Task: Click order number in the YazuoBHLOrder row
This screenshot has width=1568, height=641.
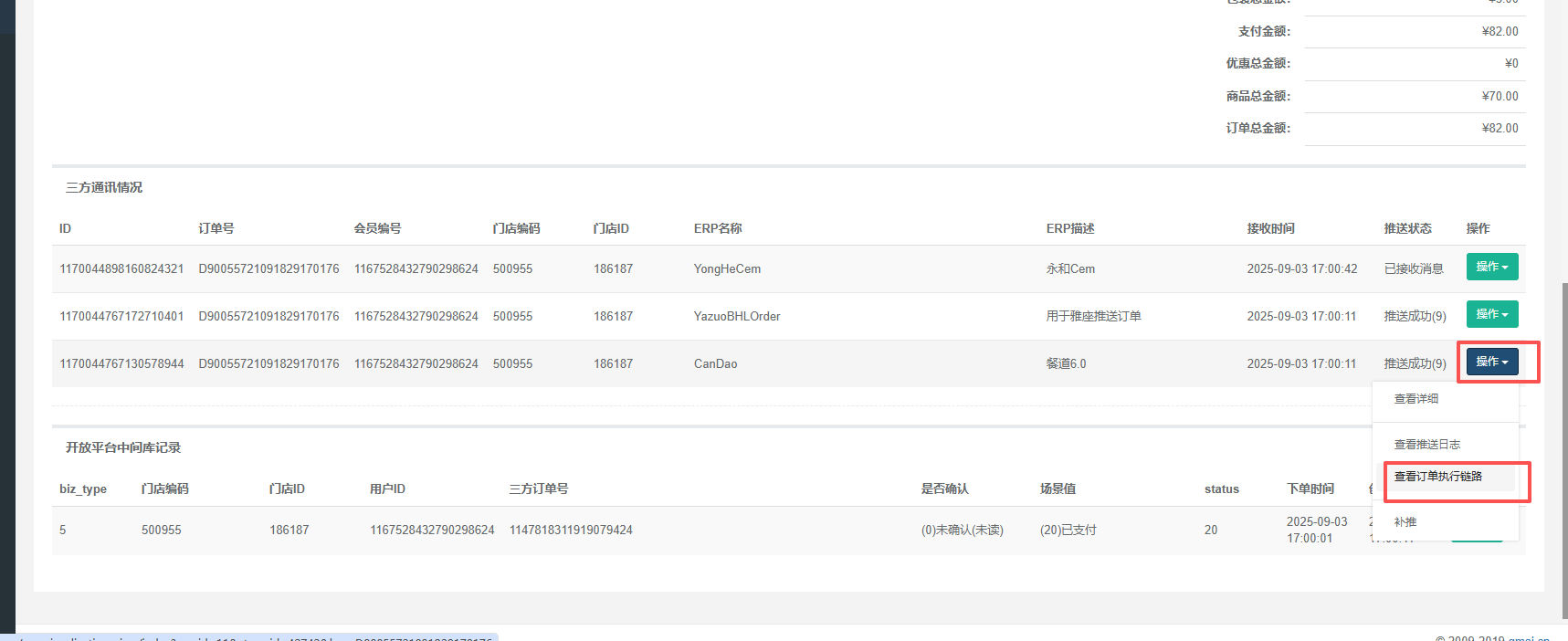Action: (268, 317)
